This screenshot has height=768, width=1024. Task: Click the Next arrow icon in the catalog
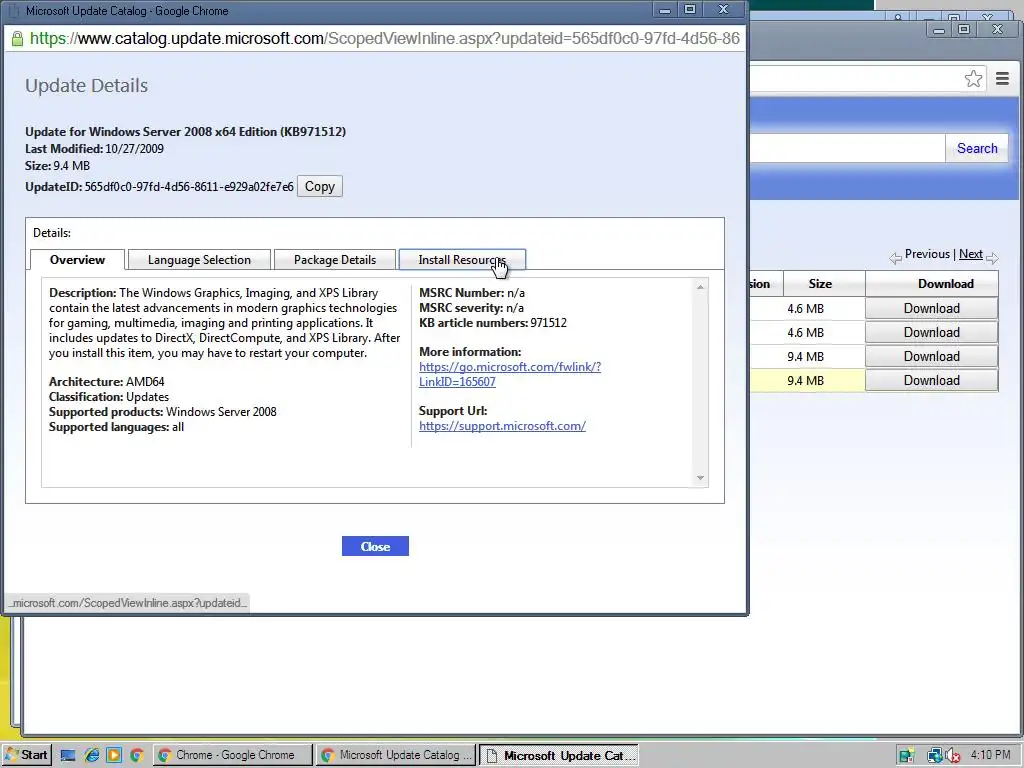pyautogui.click(x=992, y=259)
